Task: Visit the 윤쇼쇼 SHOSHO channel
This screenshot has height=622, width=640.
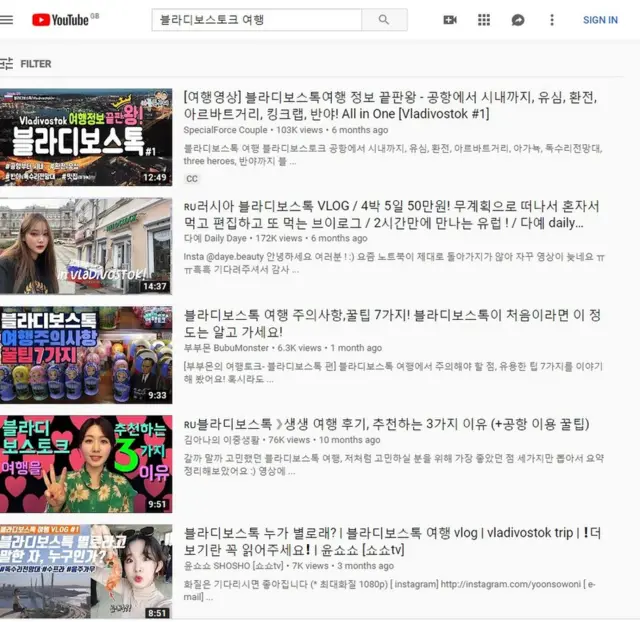Action: pos(233,566)
